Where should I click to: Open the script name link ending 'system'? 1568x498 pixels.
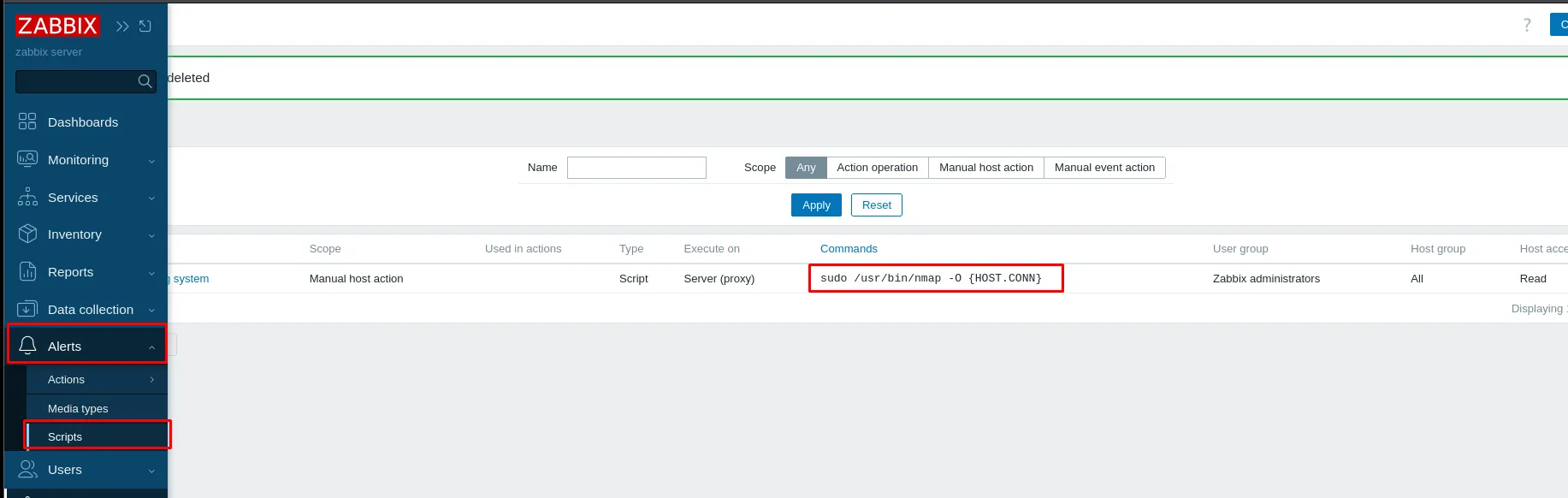point(189,279)
